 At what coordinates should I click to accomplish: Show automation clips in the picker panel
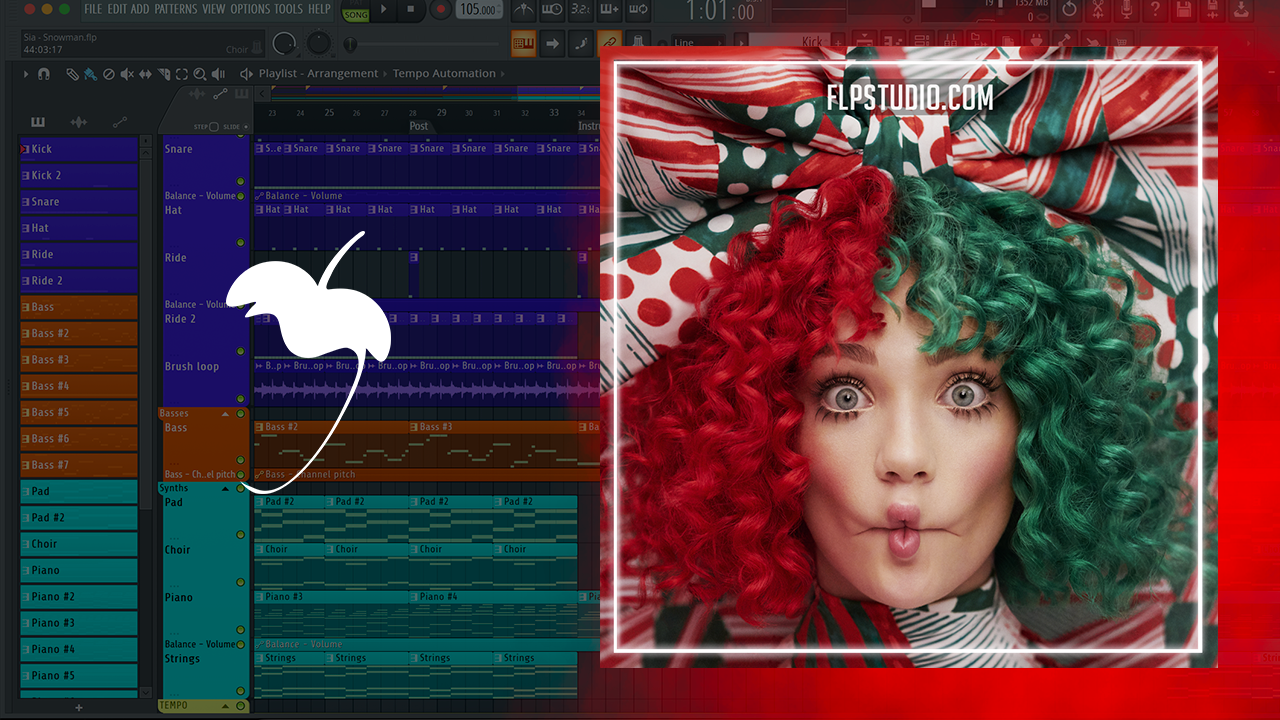(120, 122)
